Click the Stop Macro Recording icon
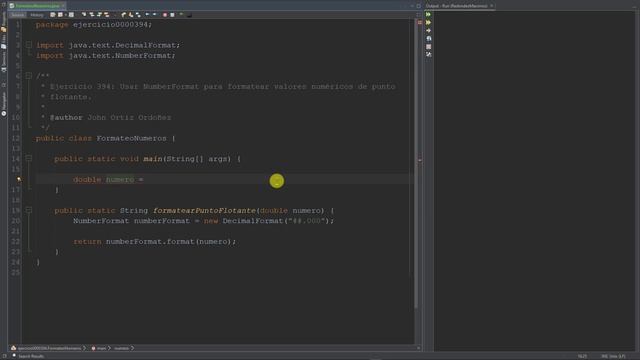640x360 pixels. [172, 15]
